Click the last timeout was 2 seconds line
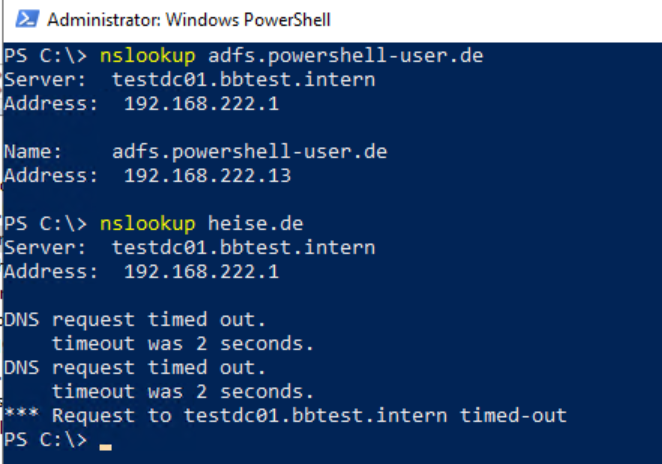 [183, 392]
